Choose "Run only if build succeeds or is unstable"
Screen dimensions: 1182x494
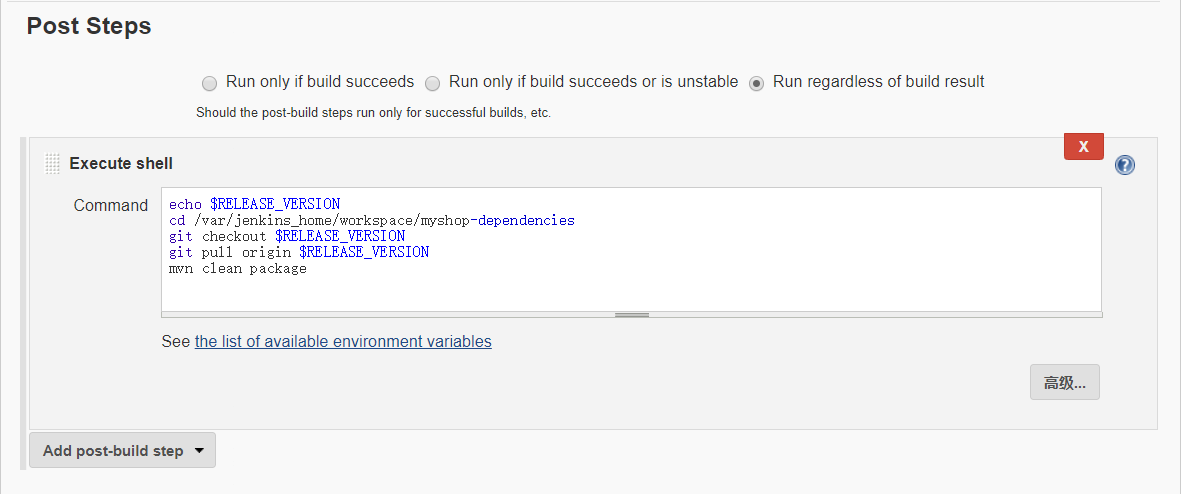click(433, 83)
